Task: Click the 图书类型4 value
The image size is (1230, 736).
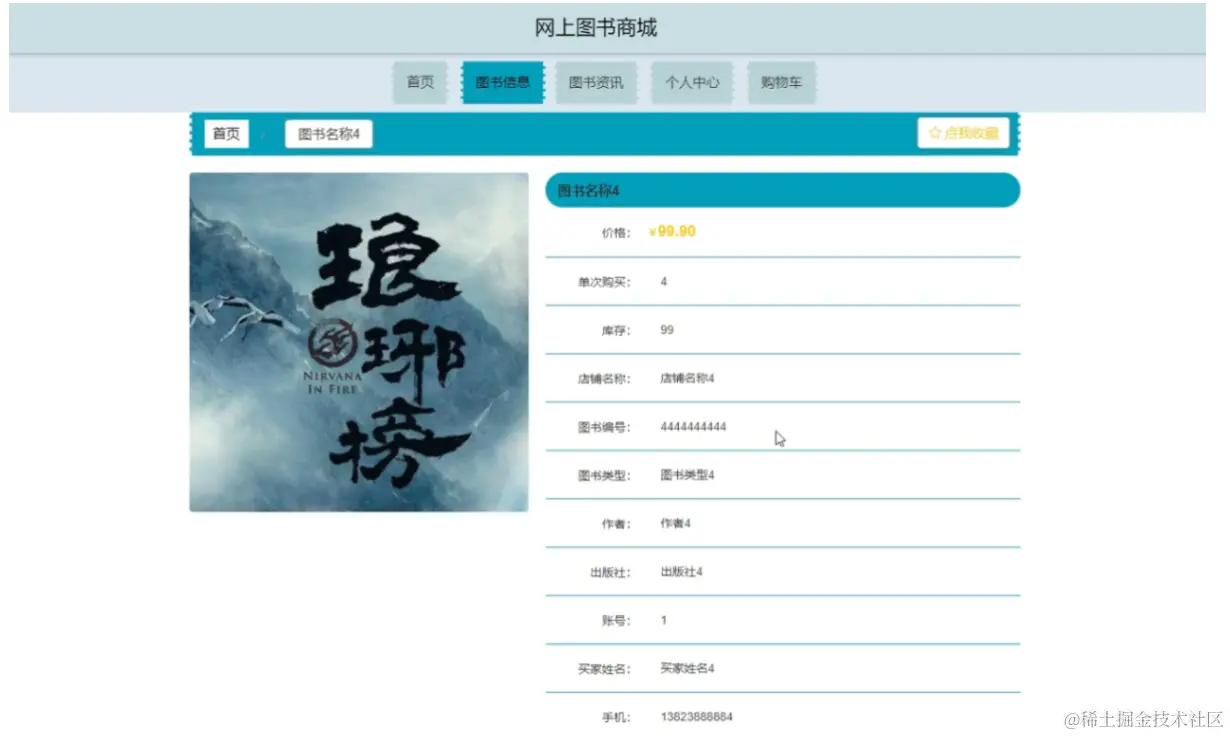Action: [687, 475]
